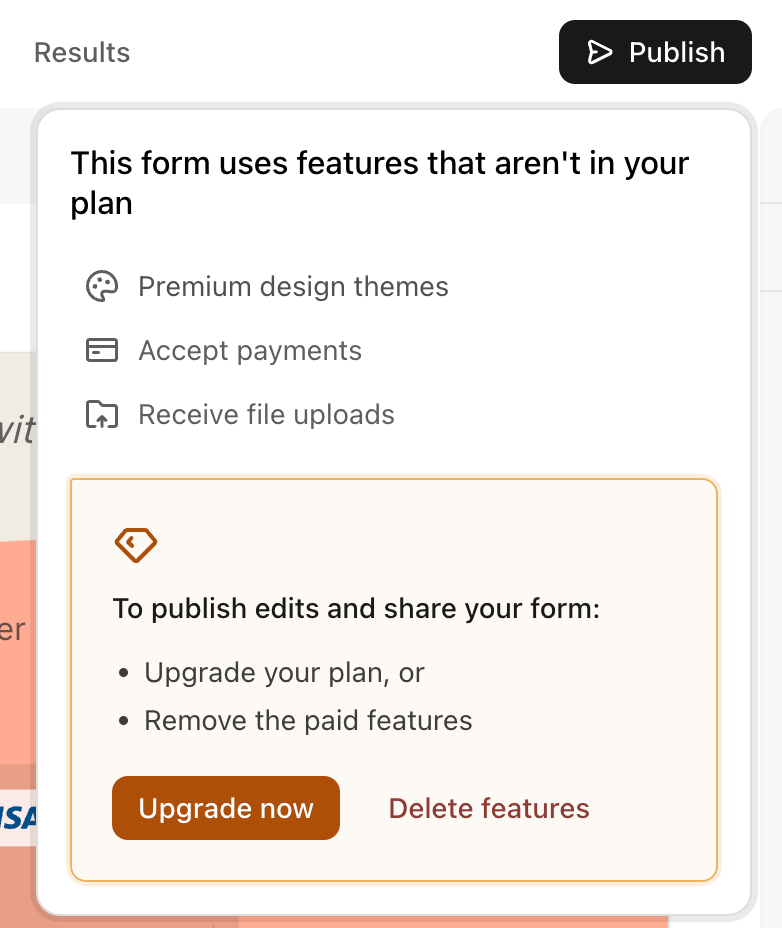The image size is (782, 928).
Task: Click the italic text at left edge
Action: tap(17, 430)
